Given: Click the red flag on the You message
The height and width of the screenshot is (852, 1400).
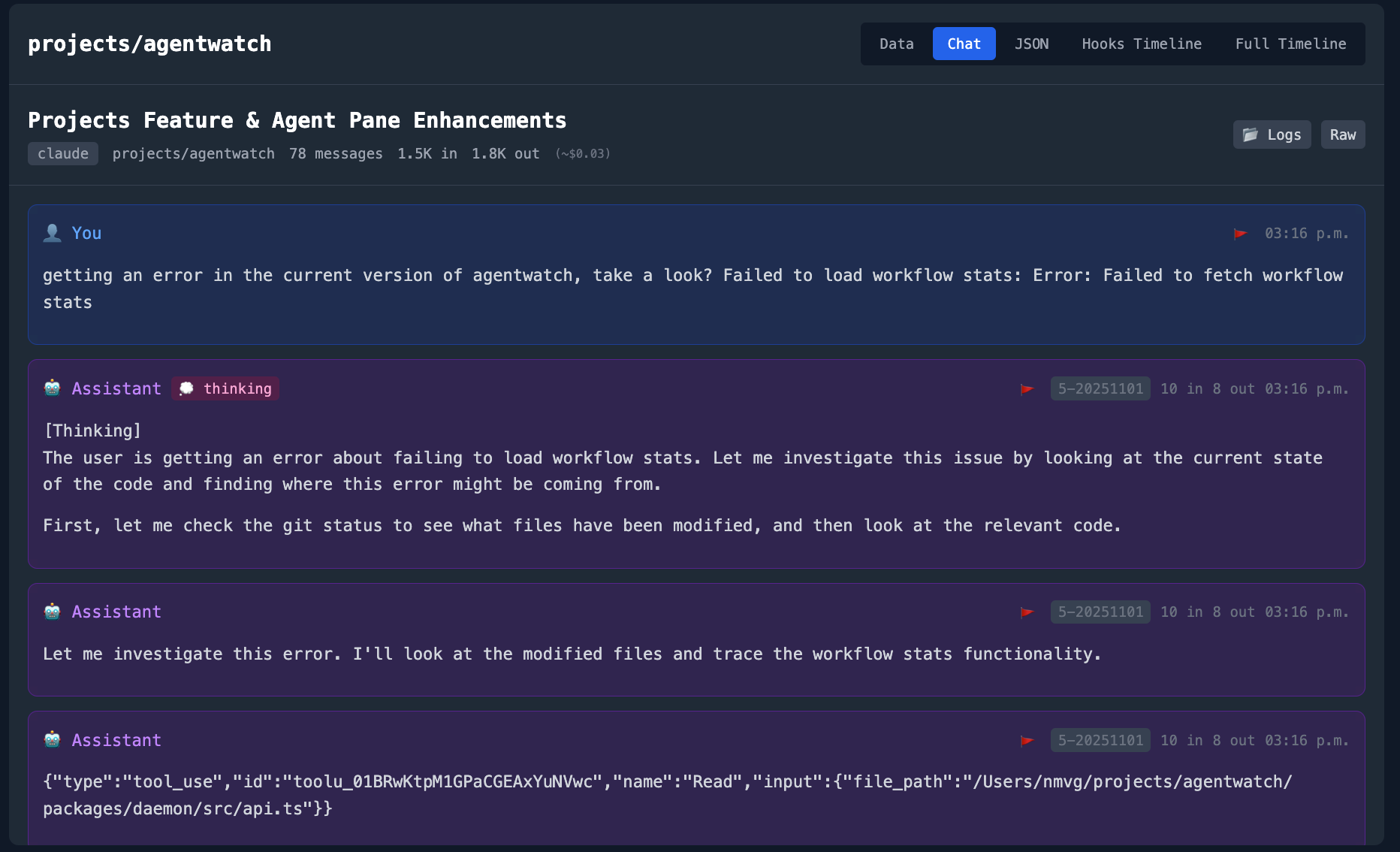Looking at the screenshot, I should click(1240, 234).
